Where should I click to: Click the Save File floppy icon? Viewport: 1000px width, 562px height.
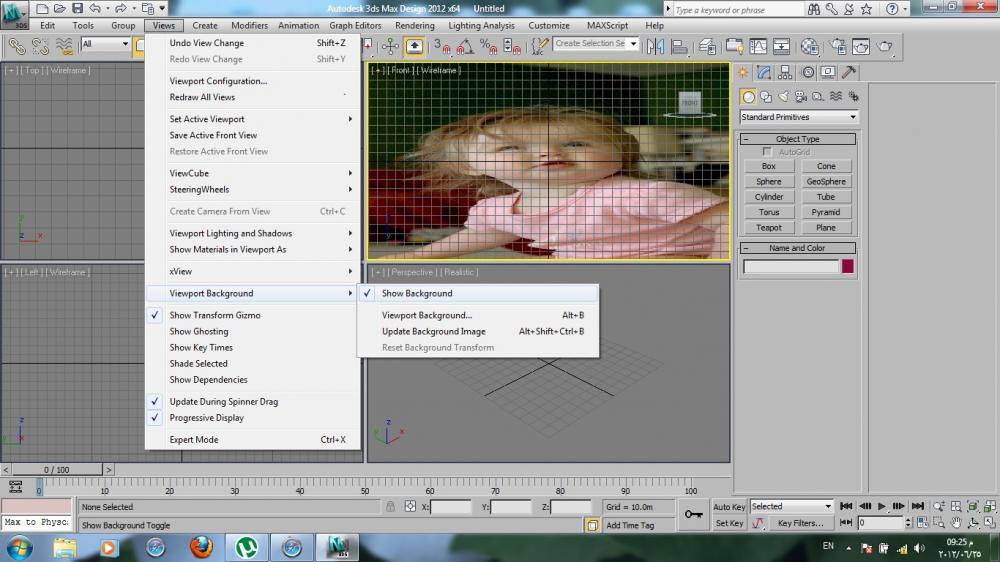pos(77,8)
